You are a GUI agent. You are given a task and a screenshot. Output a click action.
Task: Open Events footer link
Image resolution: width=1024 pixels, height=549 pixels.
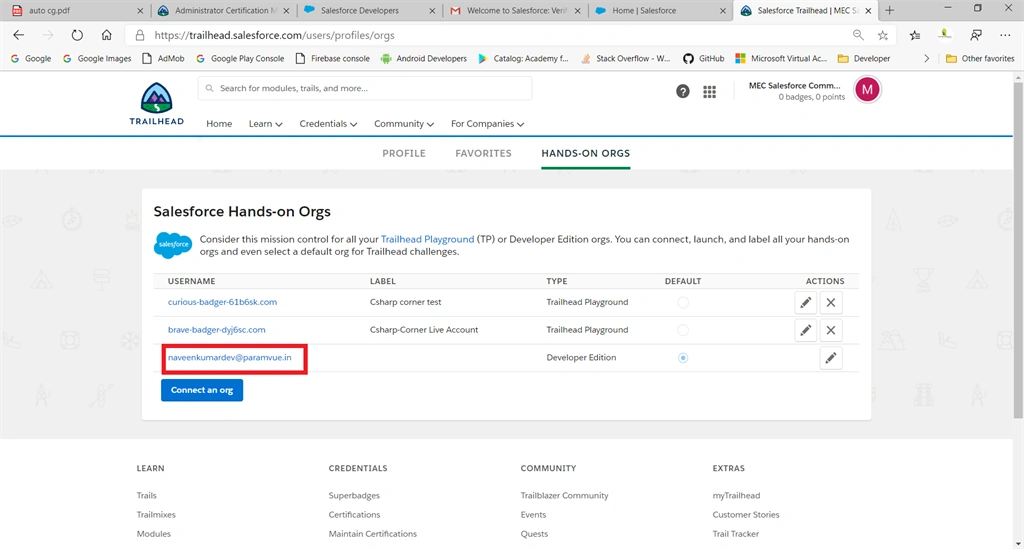point(533,514)
